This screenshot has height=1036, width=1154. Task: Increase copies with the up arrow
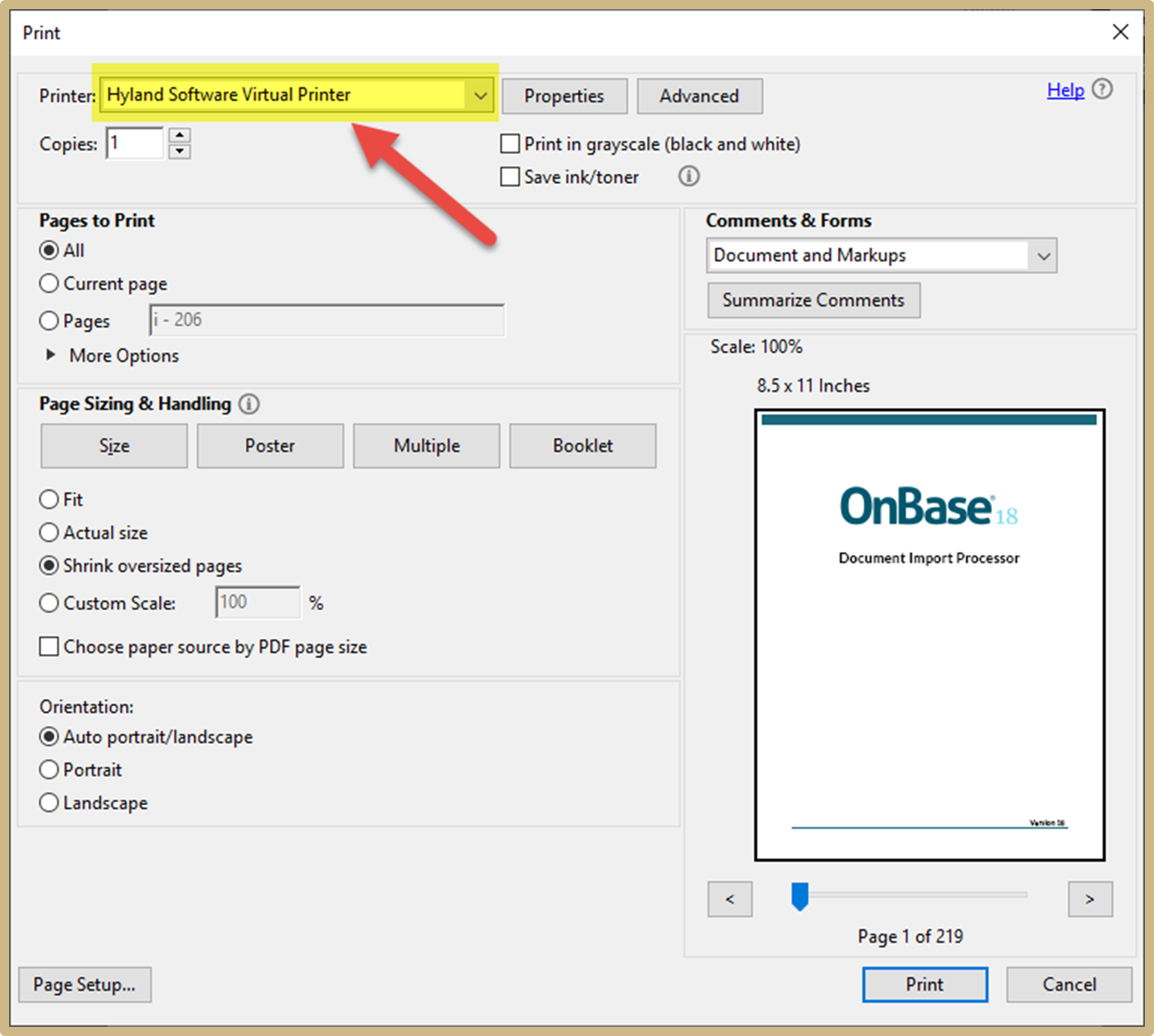[180, 135]
